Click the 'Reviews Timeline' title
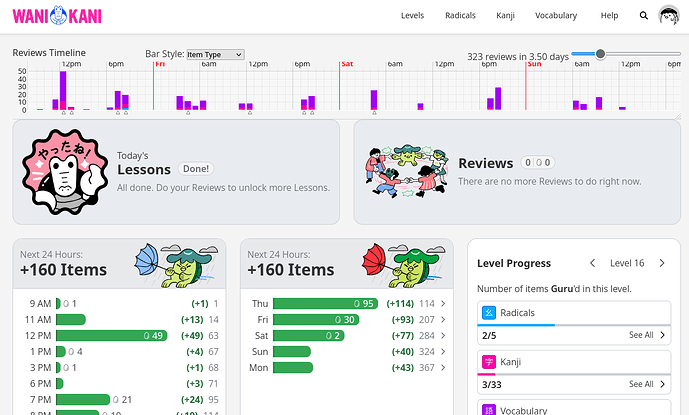 [49, 53]
